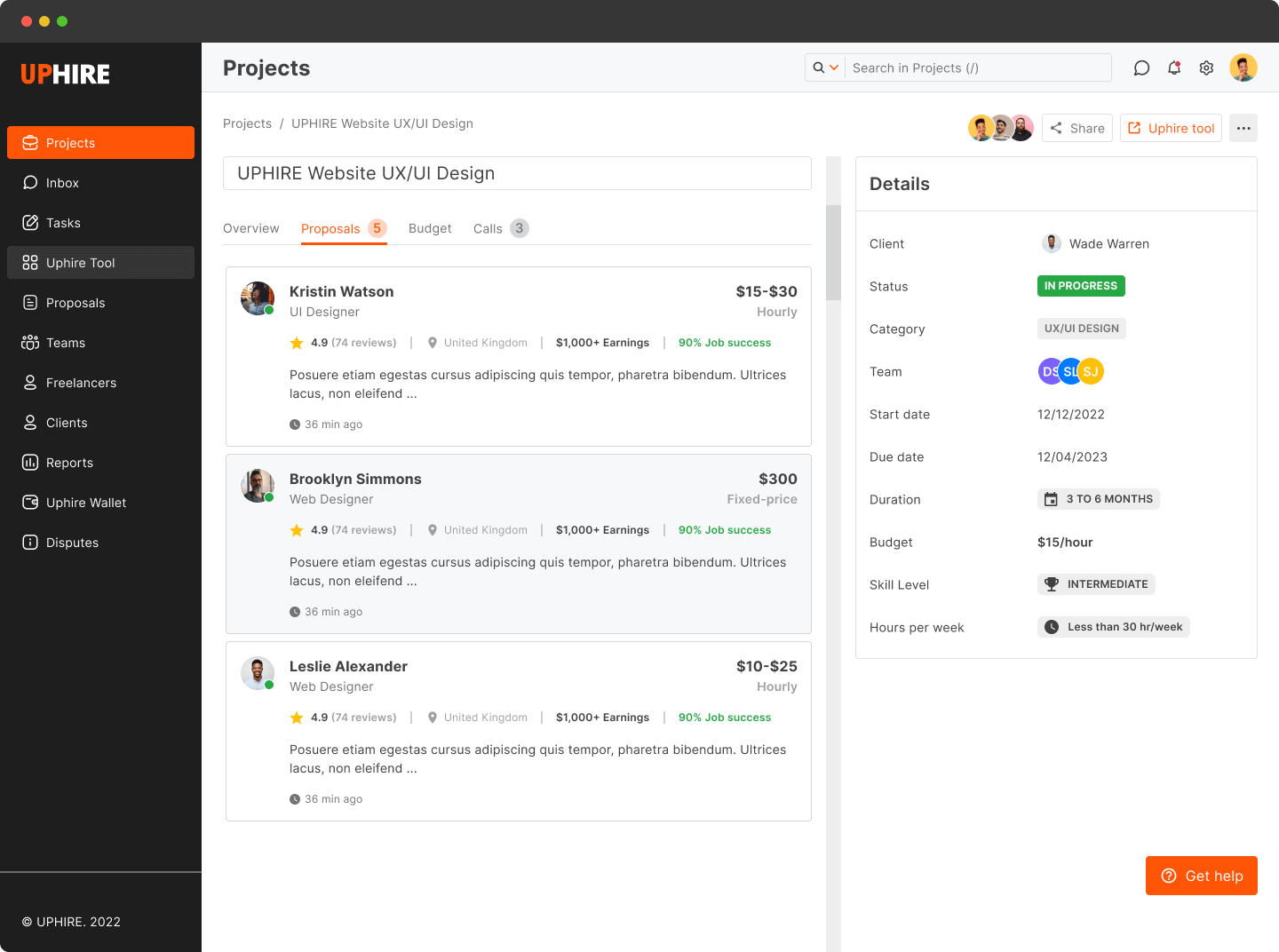The height and width of the screenshot is (952, 1279).
Task: Switch to the Proposals tab
Action: pyautogui.click(x=344, y=229)
